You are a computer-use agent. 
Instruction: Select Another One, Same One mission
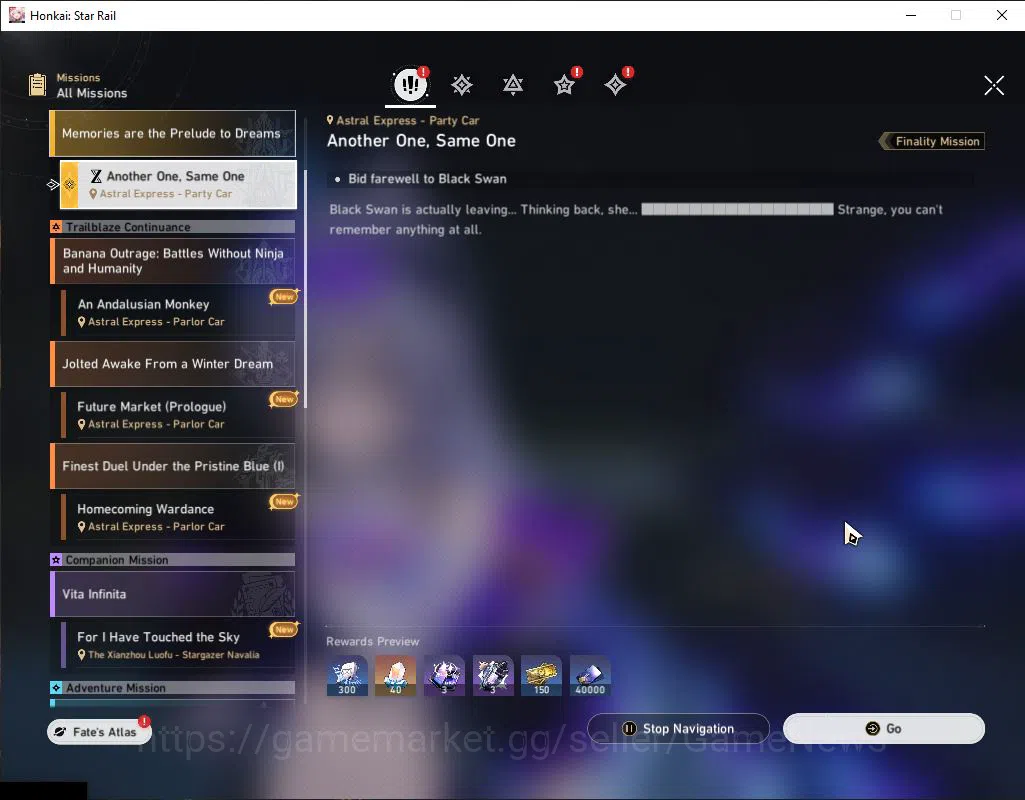coord(178,184)
